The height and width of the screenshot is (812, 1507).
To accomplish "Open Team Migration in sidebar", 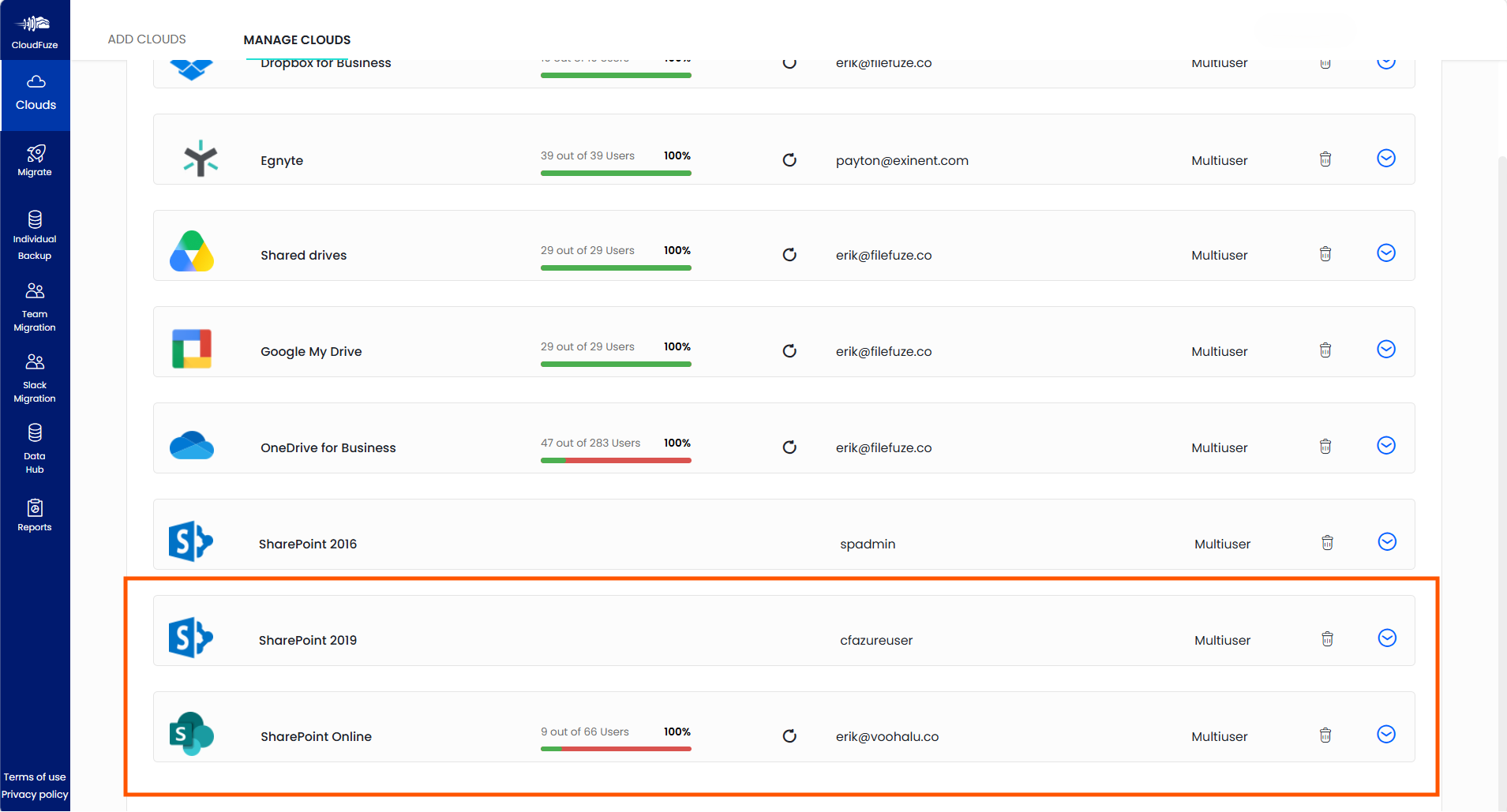I will coord(35,308).
